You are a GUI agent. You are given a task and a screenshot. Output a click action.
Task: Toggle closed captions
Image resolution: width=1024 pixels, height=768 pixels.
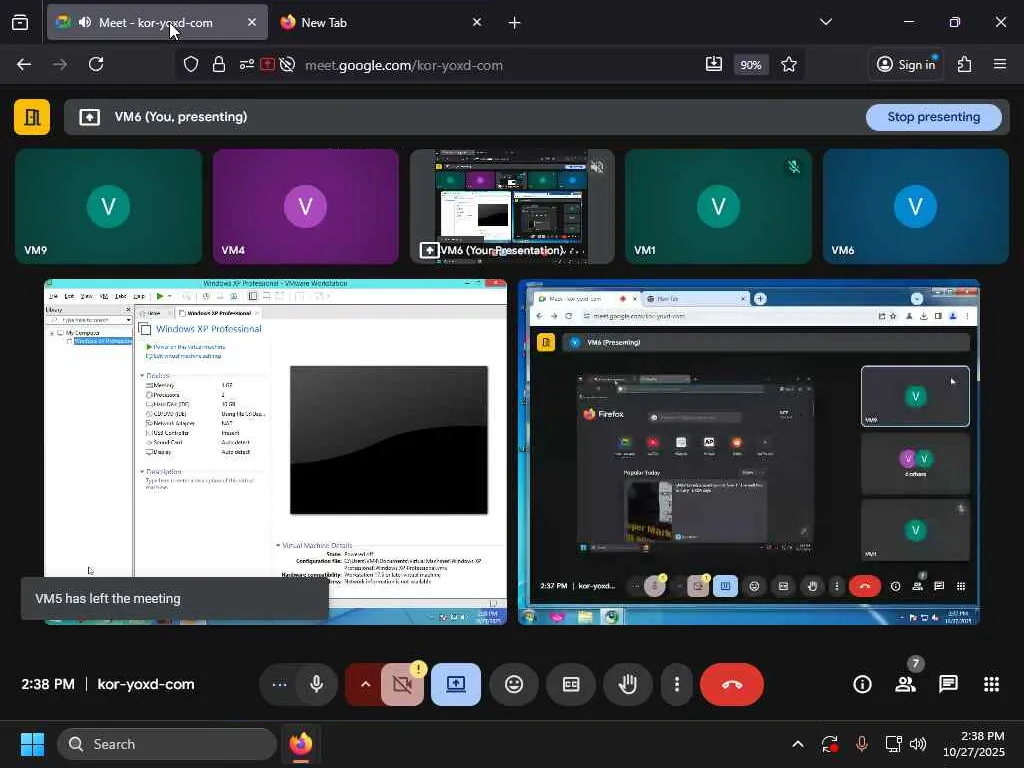(571, 684)
